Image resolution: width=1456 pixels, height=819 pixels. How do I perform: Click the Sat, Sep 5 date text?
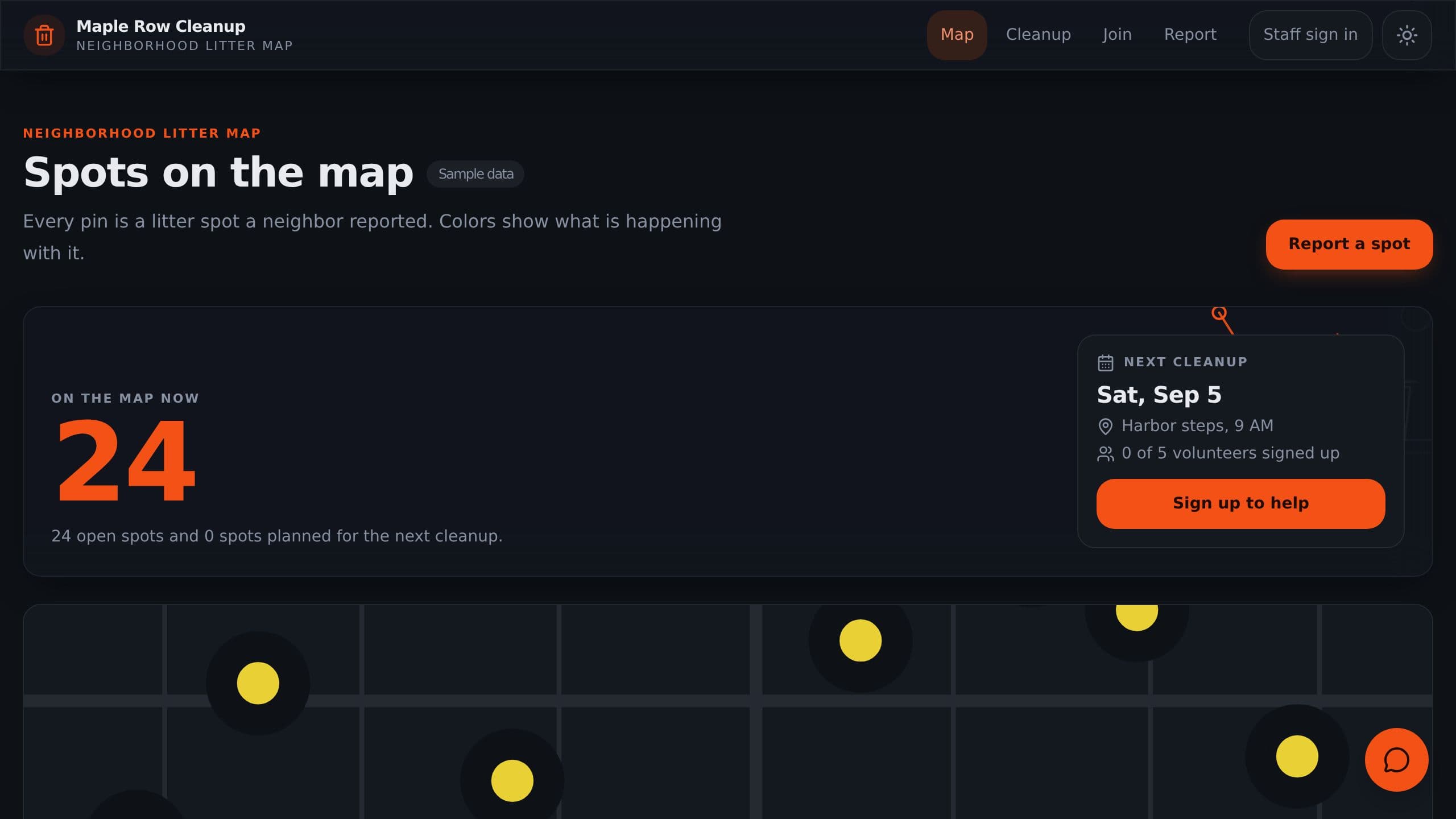coord(1159,395)
